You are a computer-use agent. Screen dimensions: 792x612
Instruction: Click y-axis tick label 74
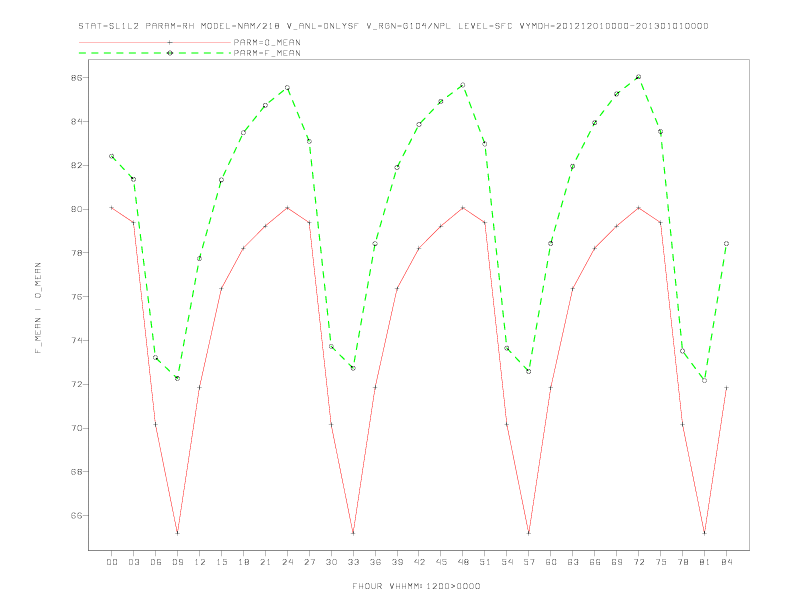tap(77, 340)
